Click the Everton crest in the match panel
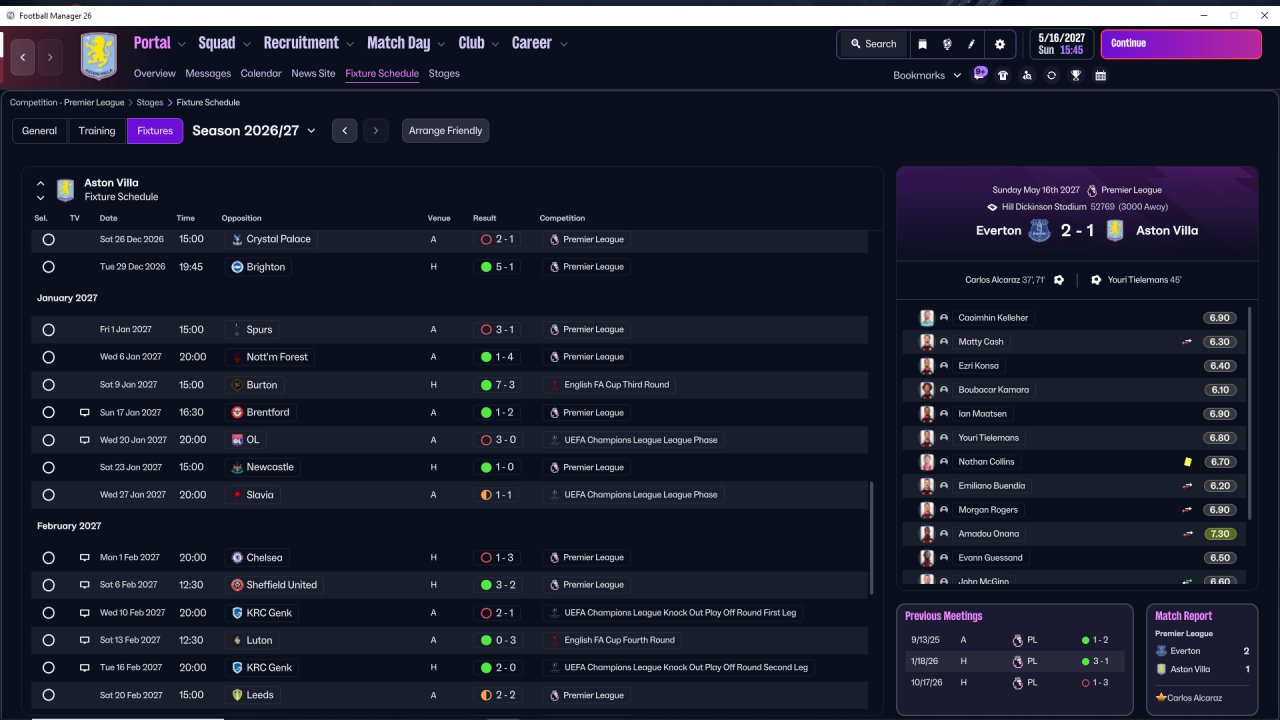 coord(1040,230)
